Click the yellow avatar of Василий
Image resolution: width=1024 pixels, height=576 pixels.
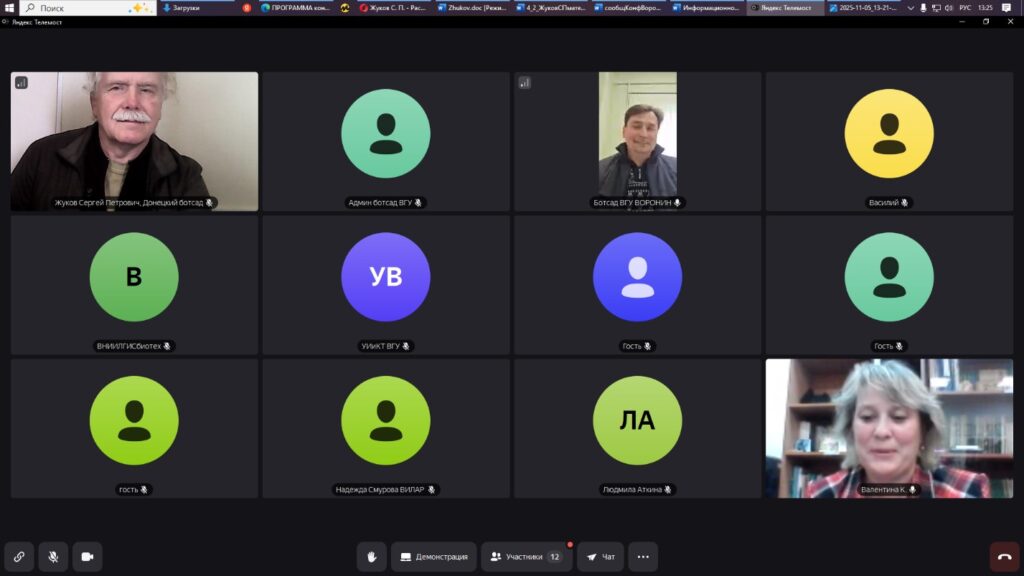click(888, 134)
